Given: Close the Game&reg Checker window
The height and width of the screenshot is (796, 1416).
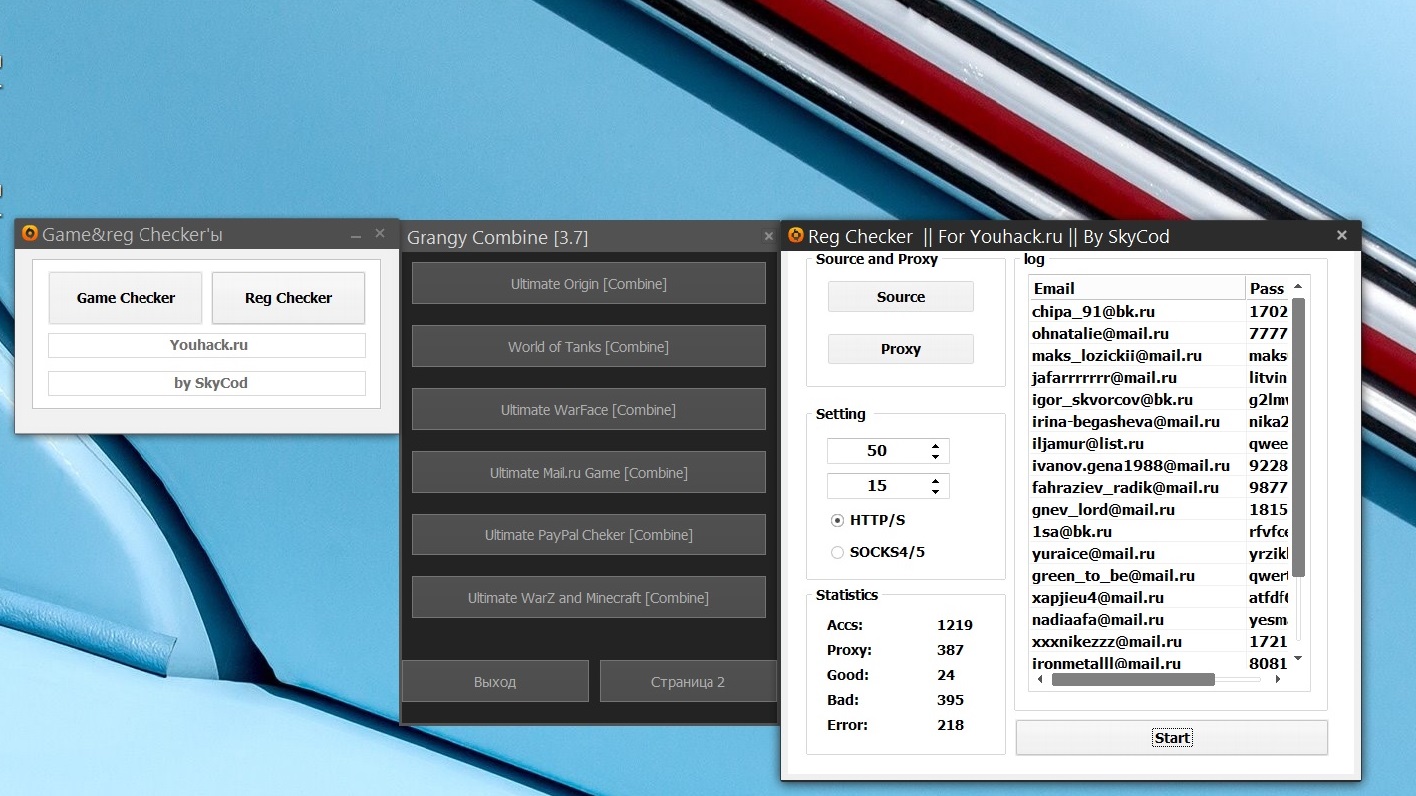Looking at the screenshot, I should click(x=380, y=233).
